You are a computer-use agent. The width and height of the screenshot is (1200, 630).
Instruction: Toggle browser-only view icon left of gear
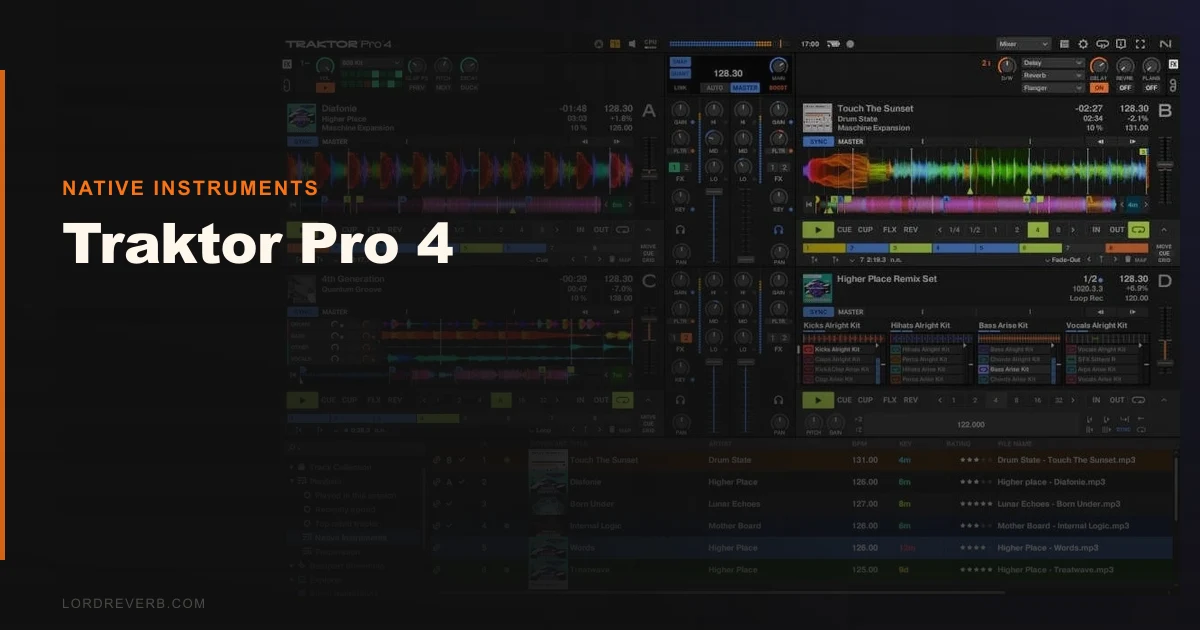(x=1064, y=44)
